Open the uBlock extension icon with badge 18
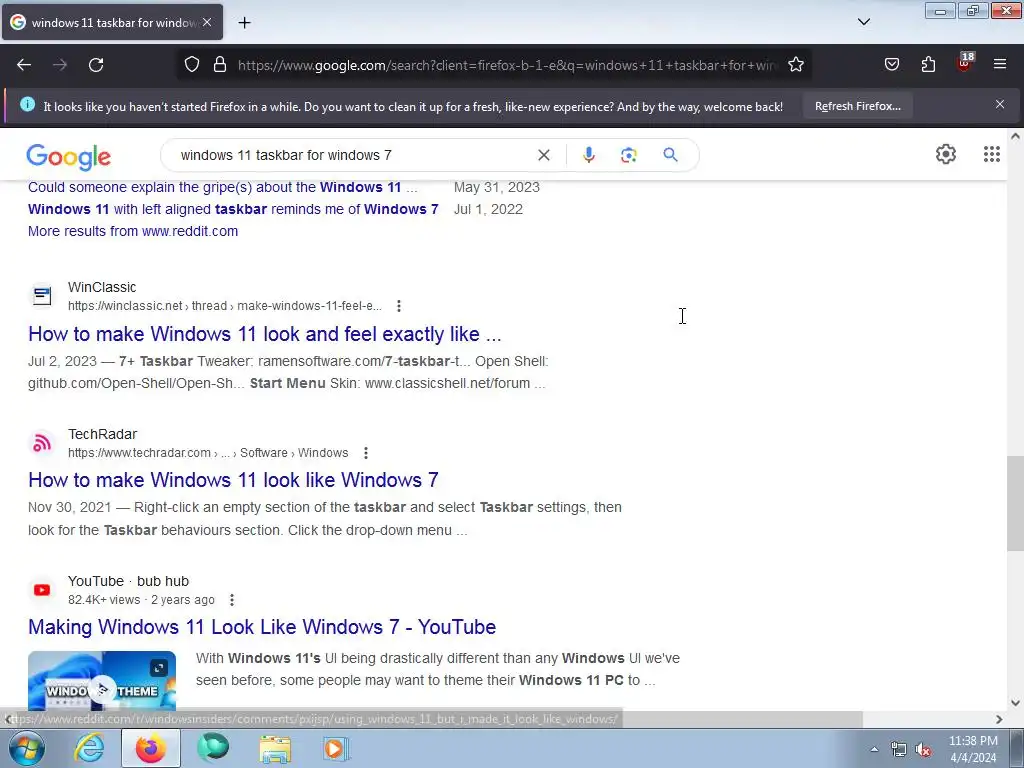 point(965,63)
